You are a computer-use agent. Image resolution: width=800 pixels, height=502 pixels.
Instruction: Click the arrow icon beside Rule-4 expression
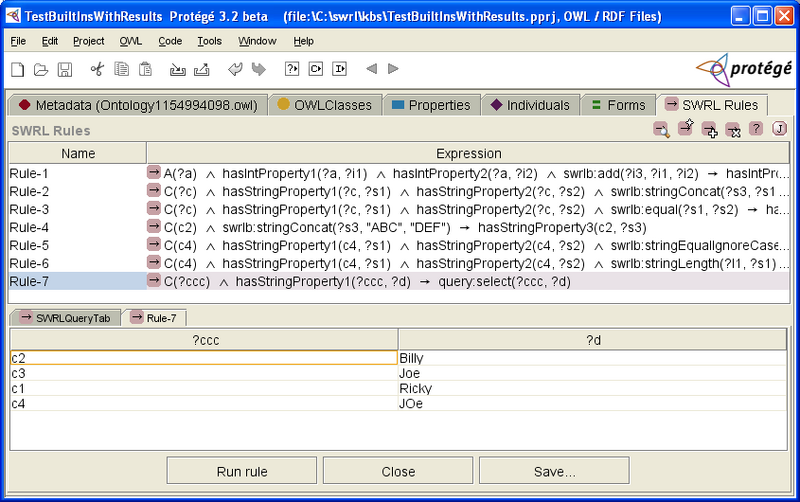pos(154,226)
